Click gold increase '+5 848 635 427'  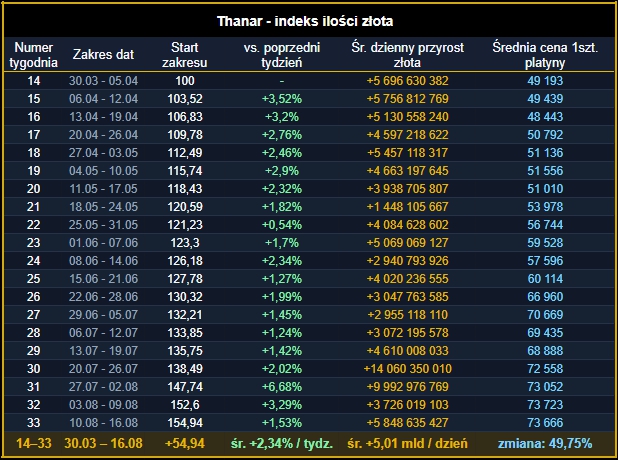408,423
